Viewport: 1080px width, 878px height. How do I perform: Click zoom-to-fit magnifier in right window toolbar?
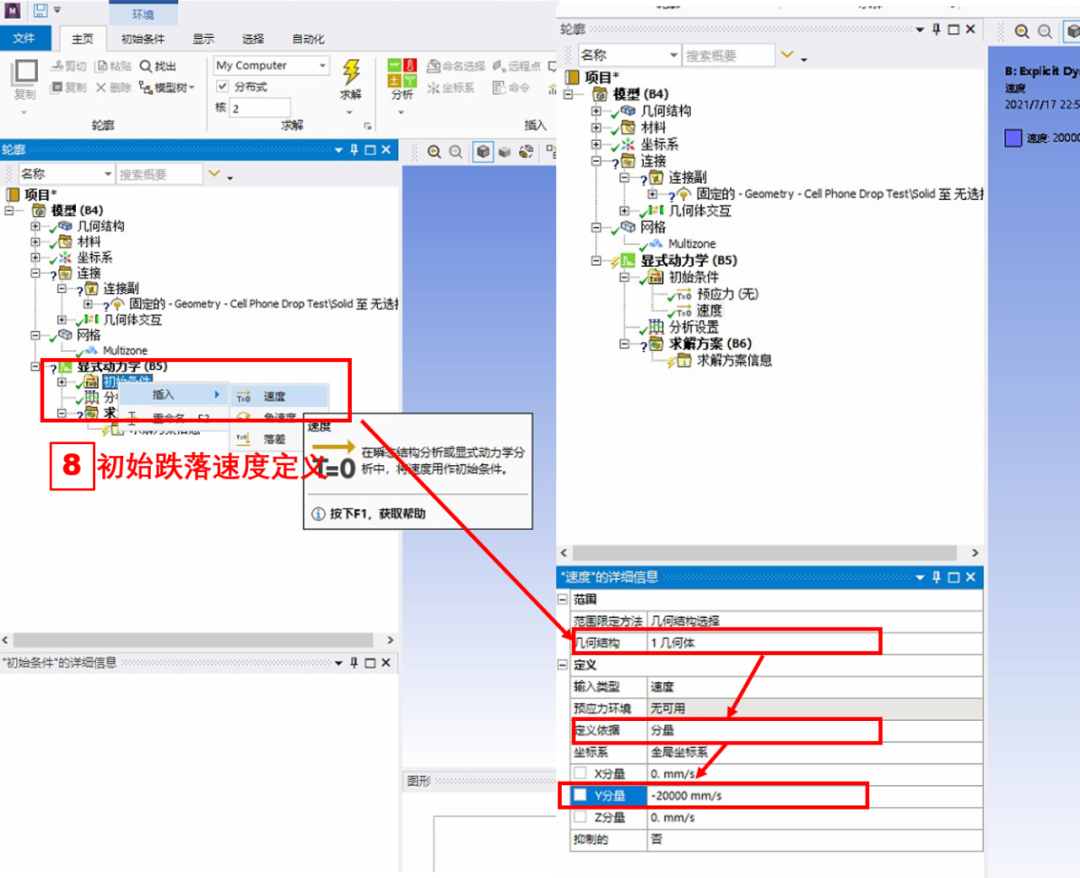(x=1022, y=31)
